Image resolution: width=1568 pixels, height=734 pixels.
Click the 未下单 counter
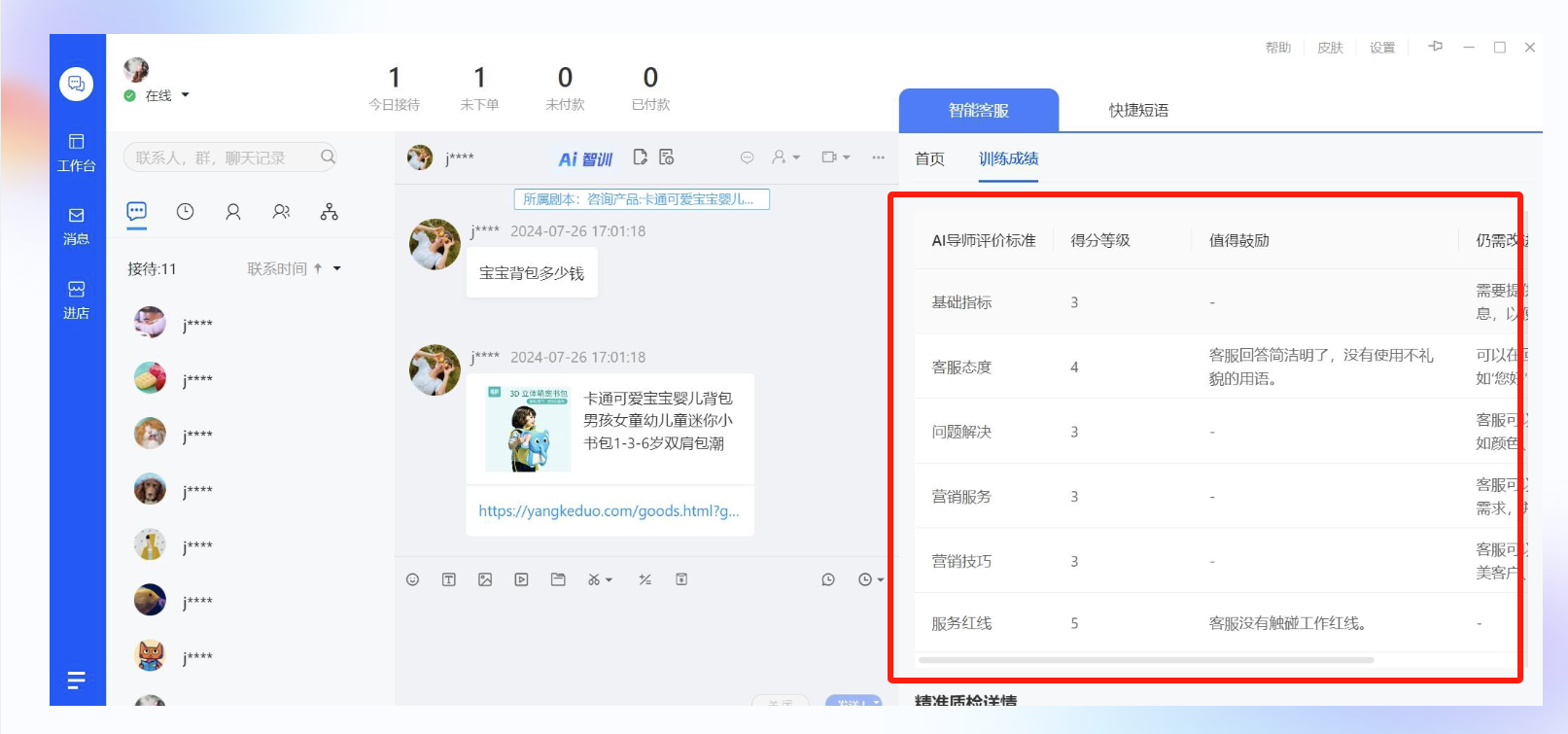pos(479,87)
